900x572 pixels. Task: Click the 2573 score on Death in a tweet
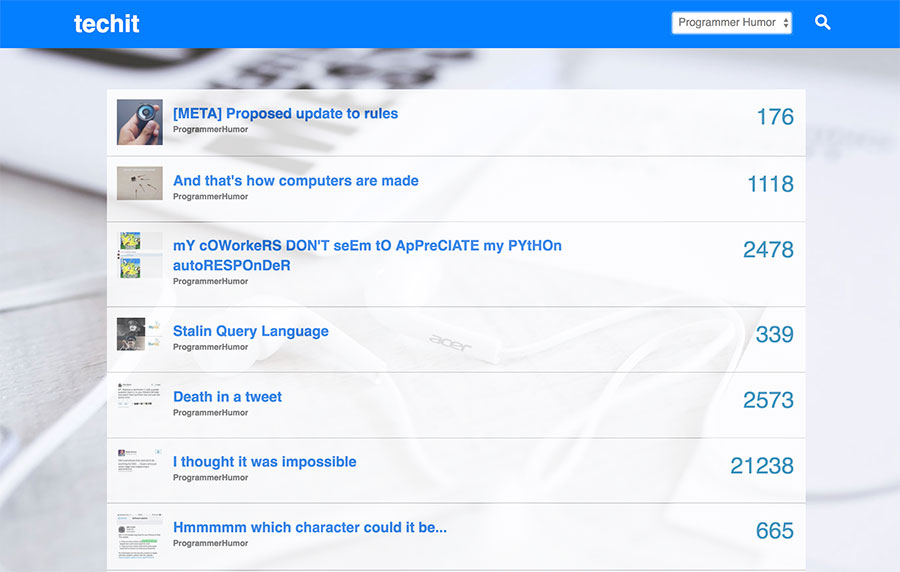point(767,400)
